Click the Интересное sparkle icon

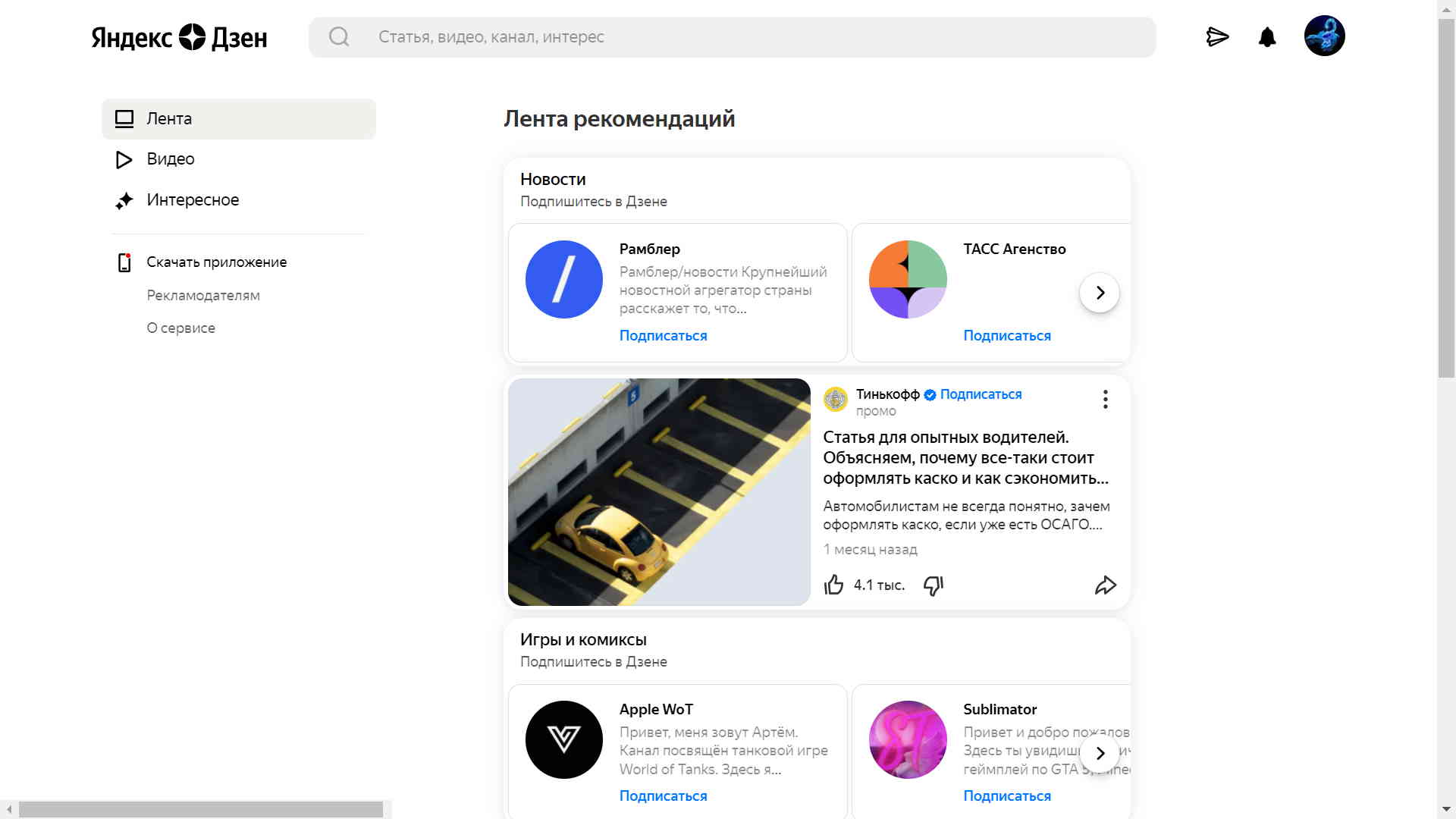tap(124, 200)
